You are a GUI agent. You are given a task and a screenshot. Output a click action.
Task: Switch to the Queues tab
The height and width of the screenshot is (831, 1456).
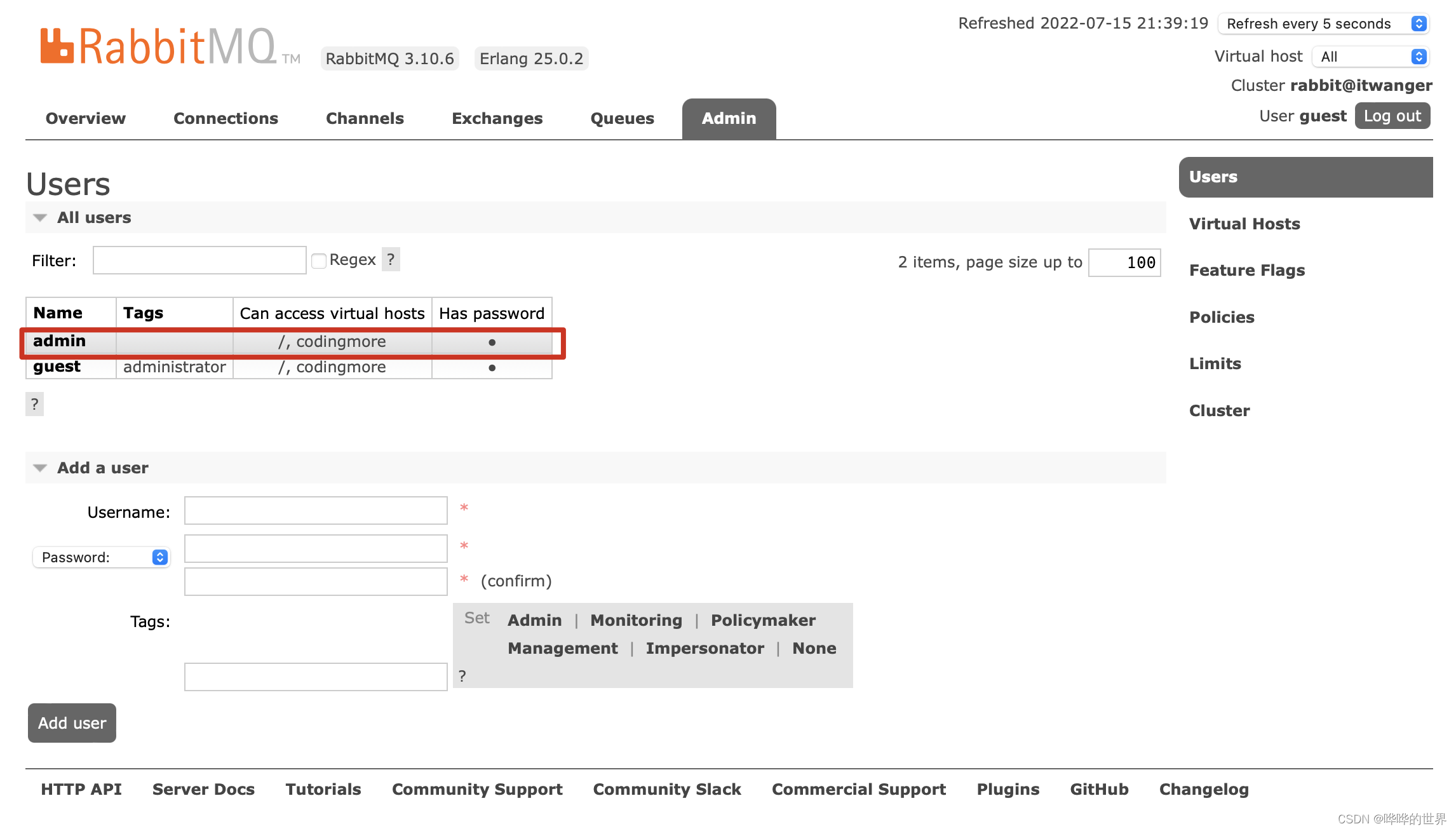(622, 119)
